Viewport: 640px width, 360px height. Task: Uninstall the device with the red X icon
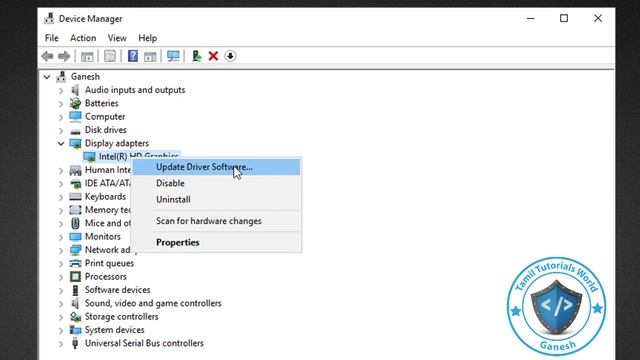(213, 56)
